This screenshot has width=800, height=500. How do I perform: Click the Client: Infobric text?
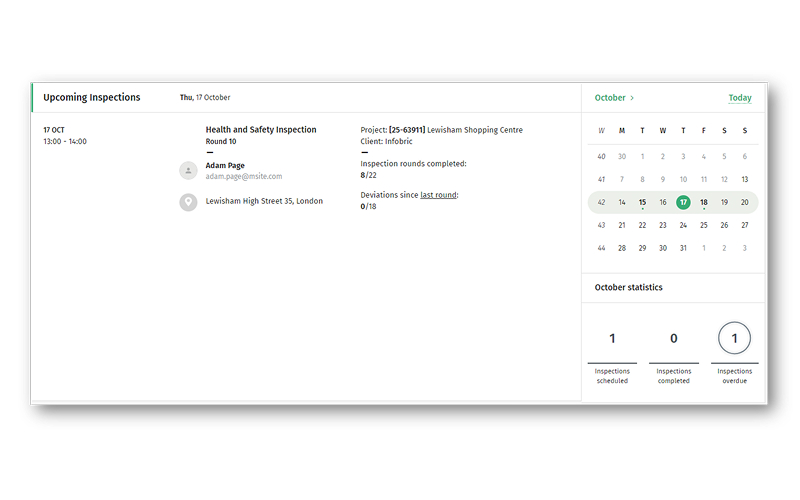pos(386,141)
